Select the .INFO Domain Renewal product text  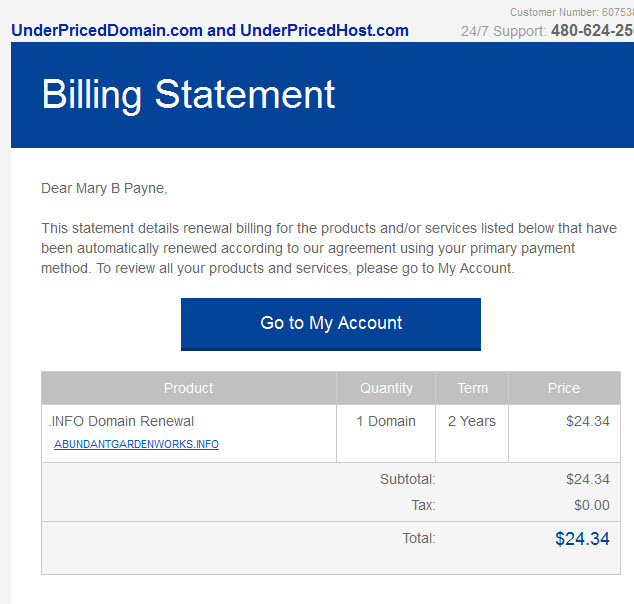(121, 421)
